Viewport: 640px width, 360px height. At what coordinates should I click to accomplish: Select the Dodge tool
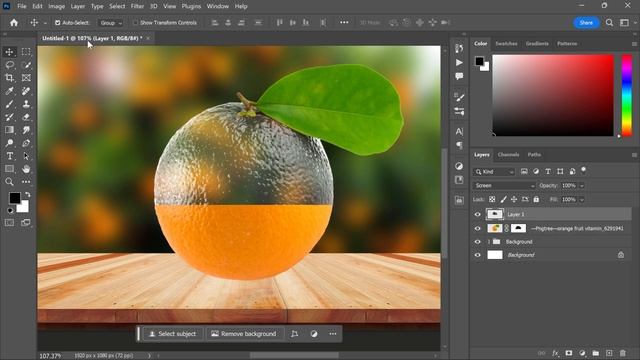pos(9,143)
